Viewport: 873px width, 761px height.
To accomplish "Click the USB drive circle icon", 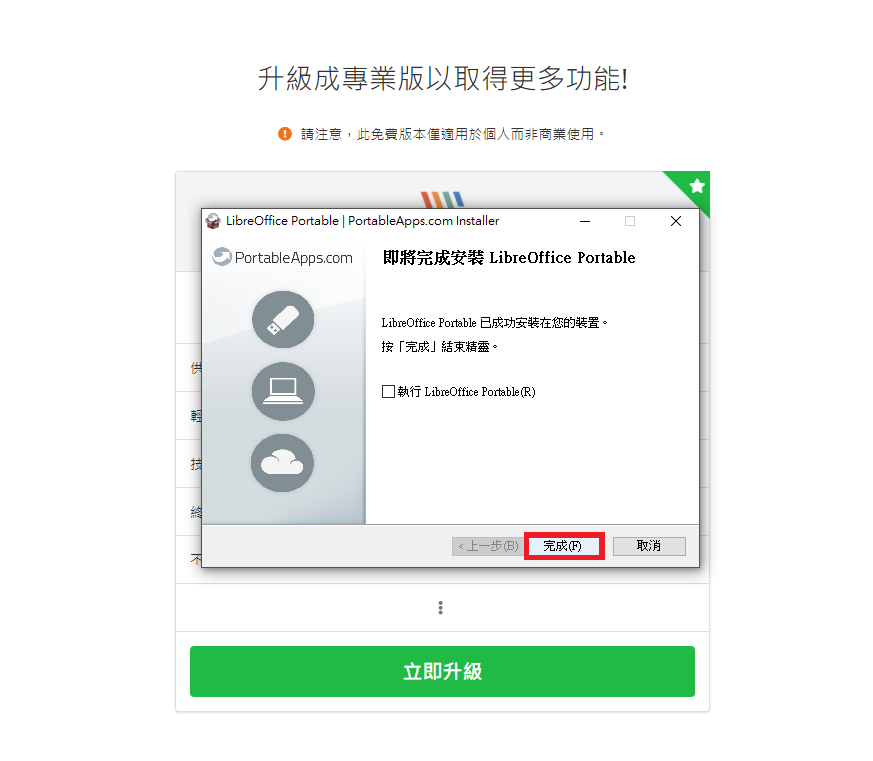I will (283, 320).
